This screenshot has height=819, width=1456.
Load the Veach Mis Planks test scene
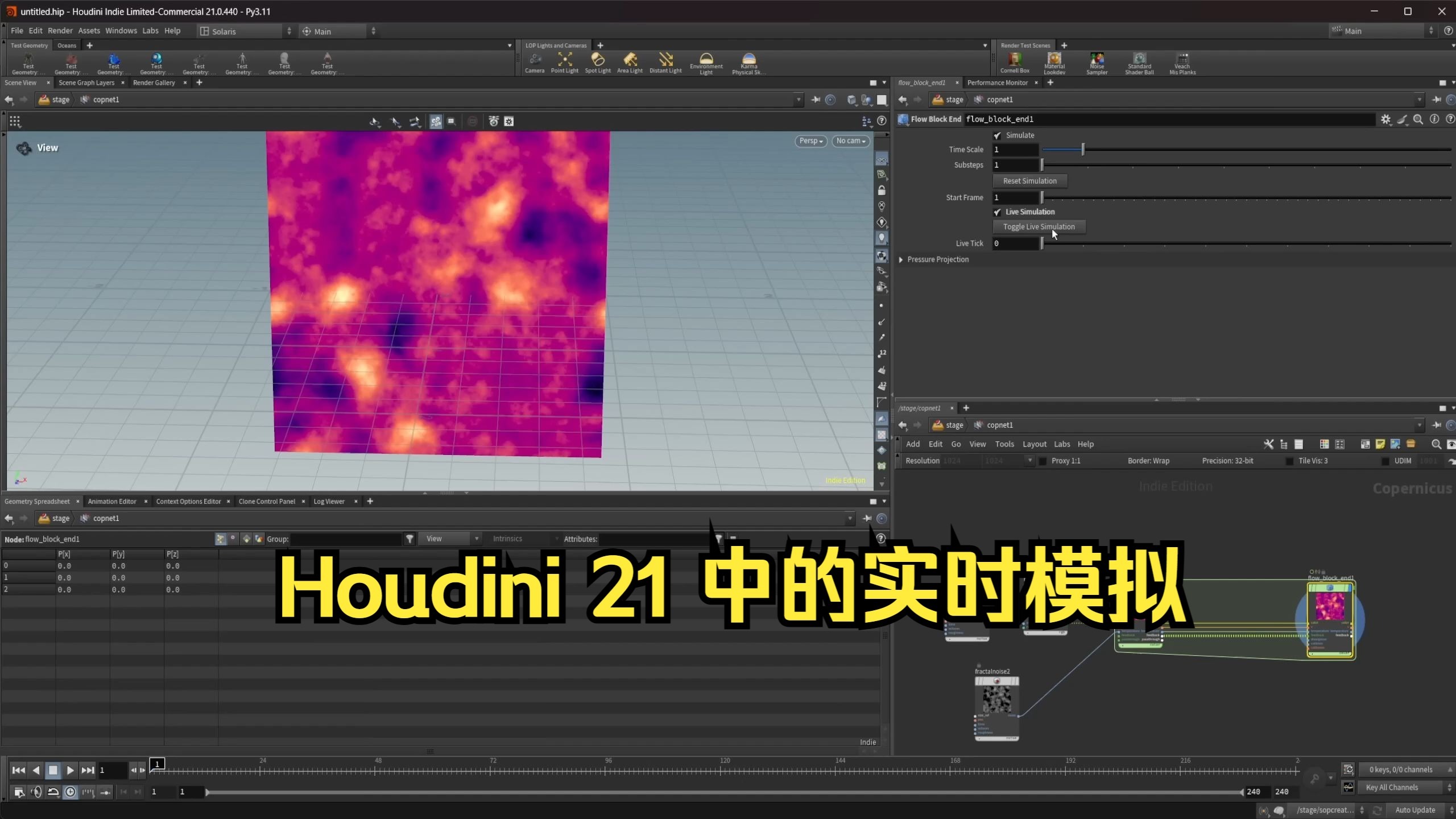coord(1182,63)
